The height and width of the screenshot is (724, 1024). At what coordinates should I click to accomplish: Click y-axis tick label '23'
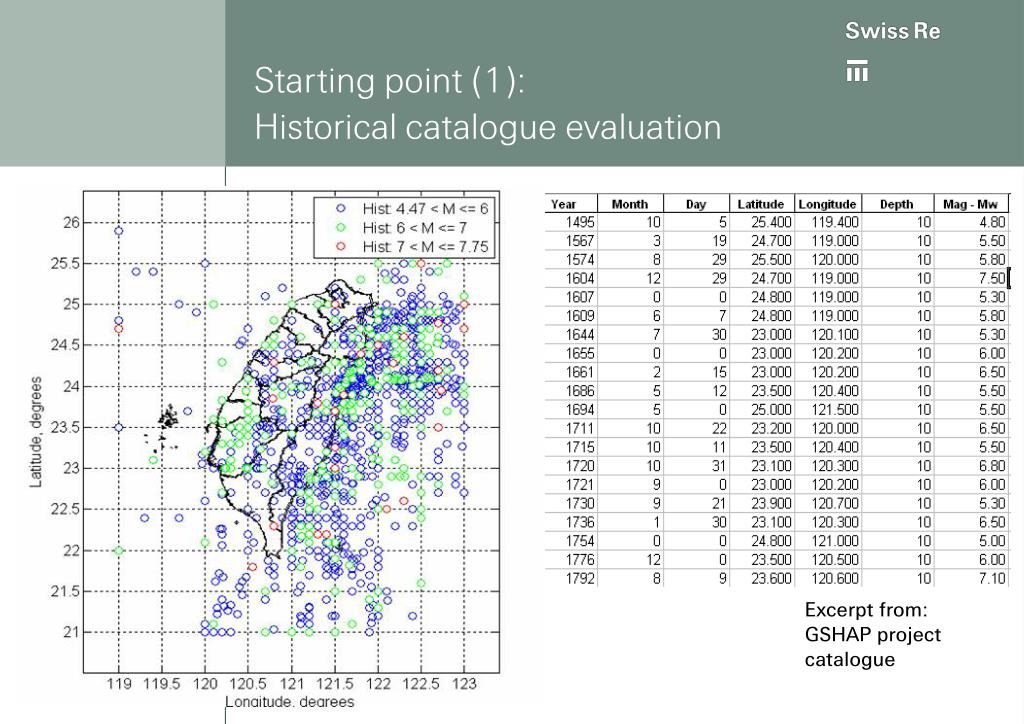click(71, 468)
